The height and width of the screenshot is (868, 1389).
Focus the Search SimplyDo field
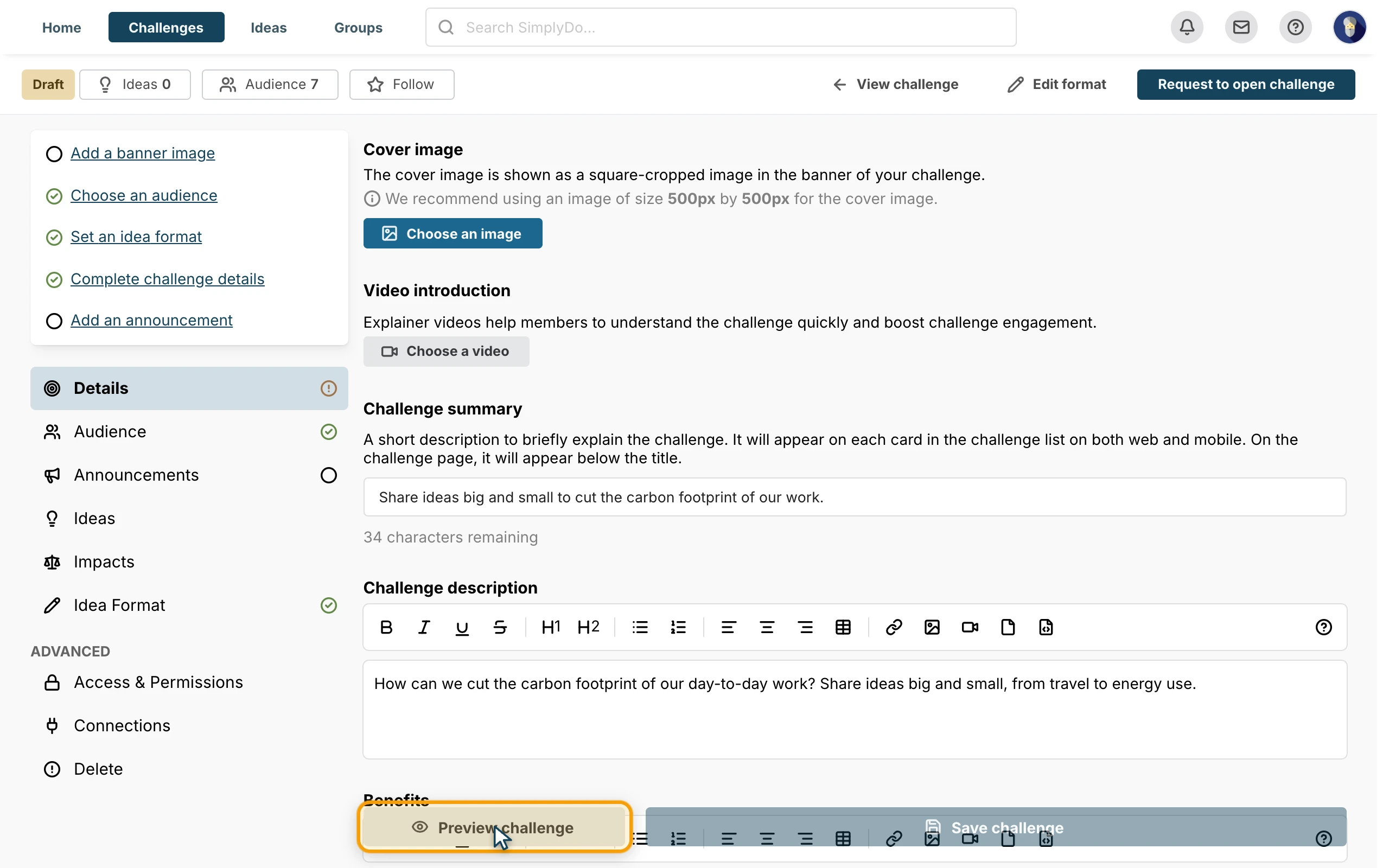click(x=721, y=27)
